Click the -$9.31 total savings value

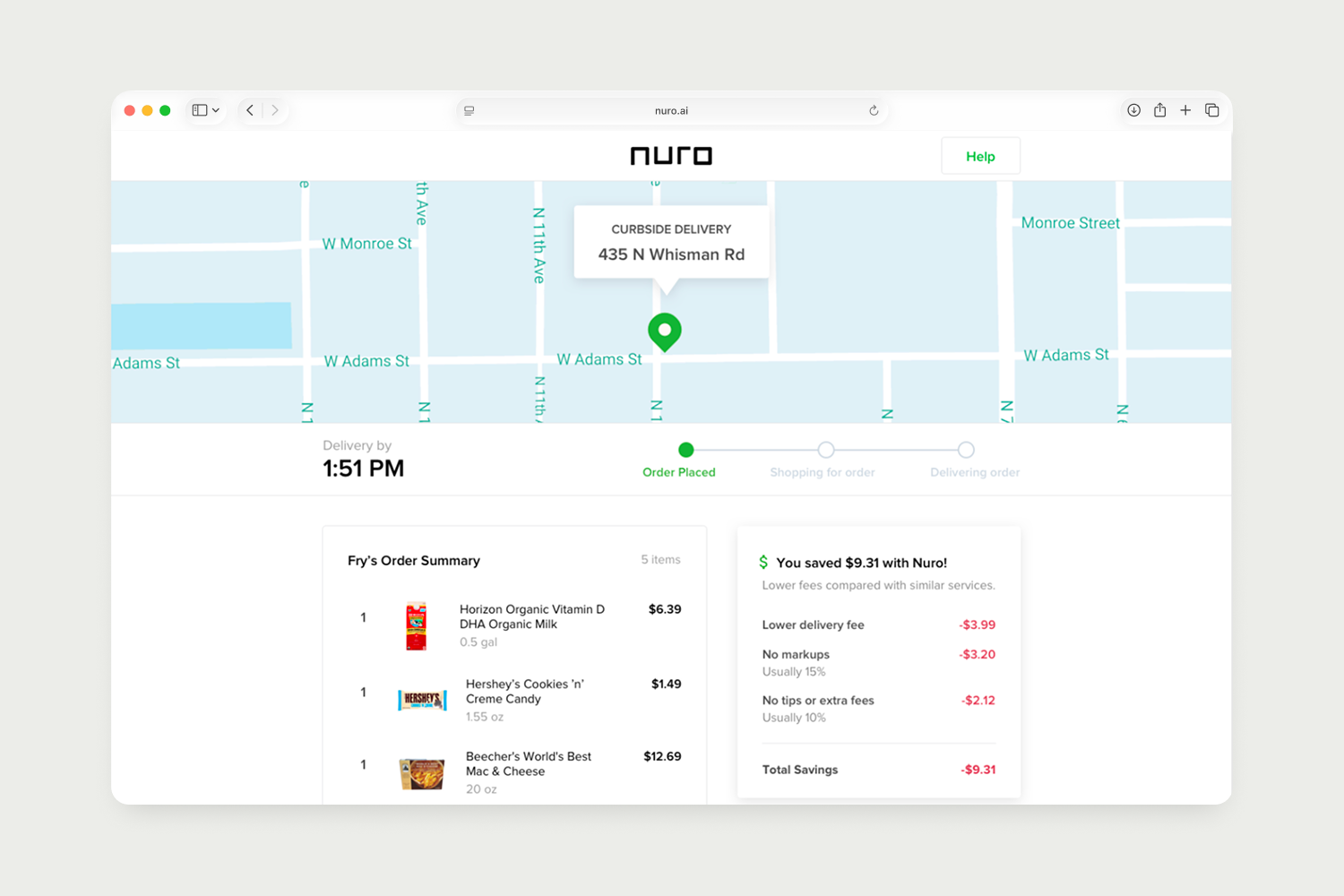(978, 770)
